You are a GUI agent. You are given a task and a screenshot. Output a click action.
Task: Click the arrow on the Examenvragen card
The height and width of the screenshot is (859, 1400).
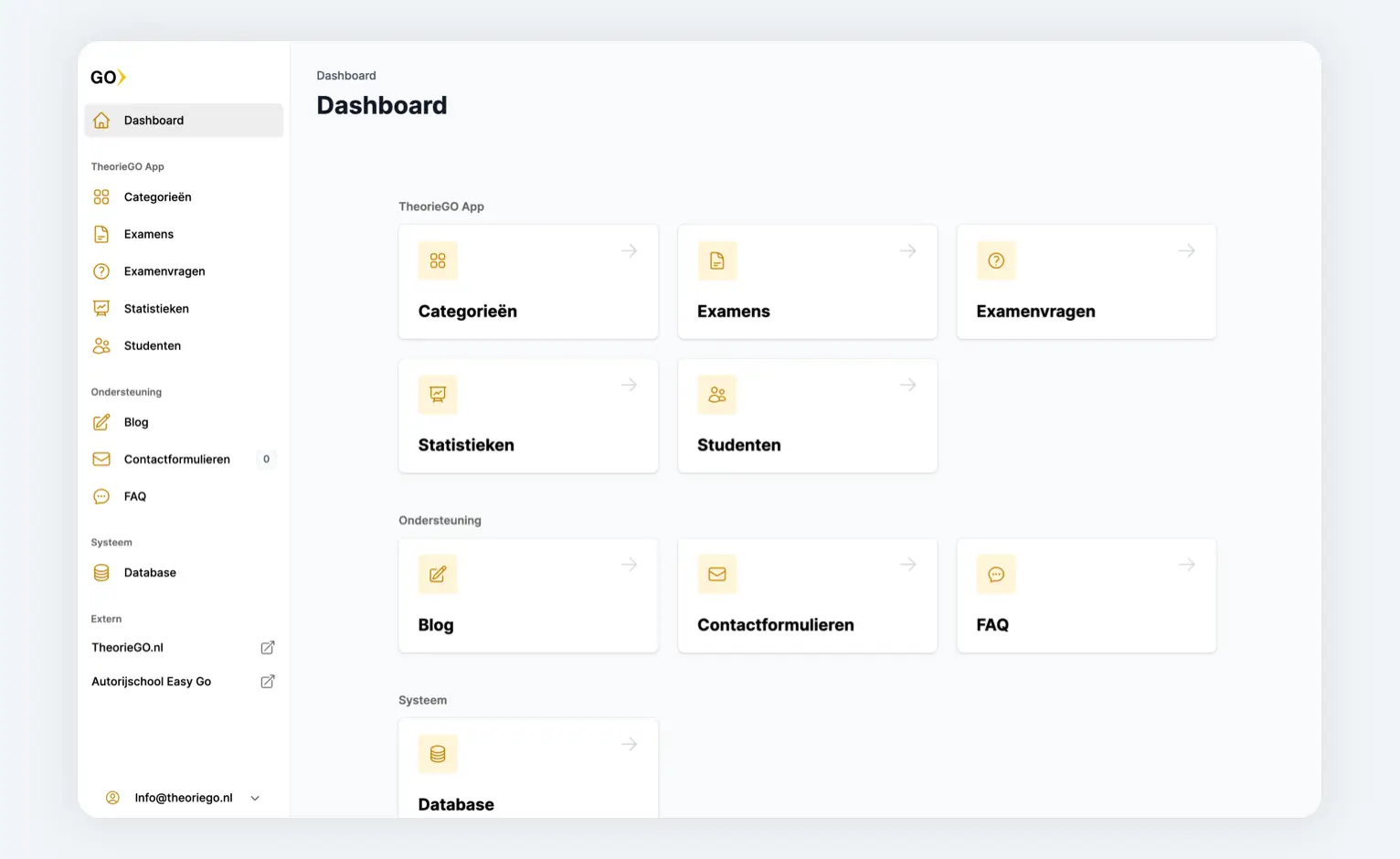pyautogui.click(x=1186, y=250)
